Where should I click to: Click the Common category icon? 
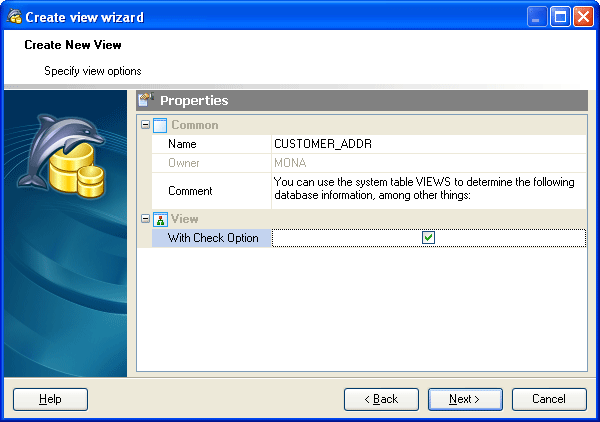point(160,125)
